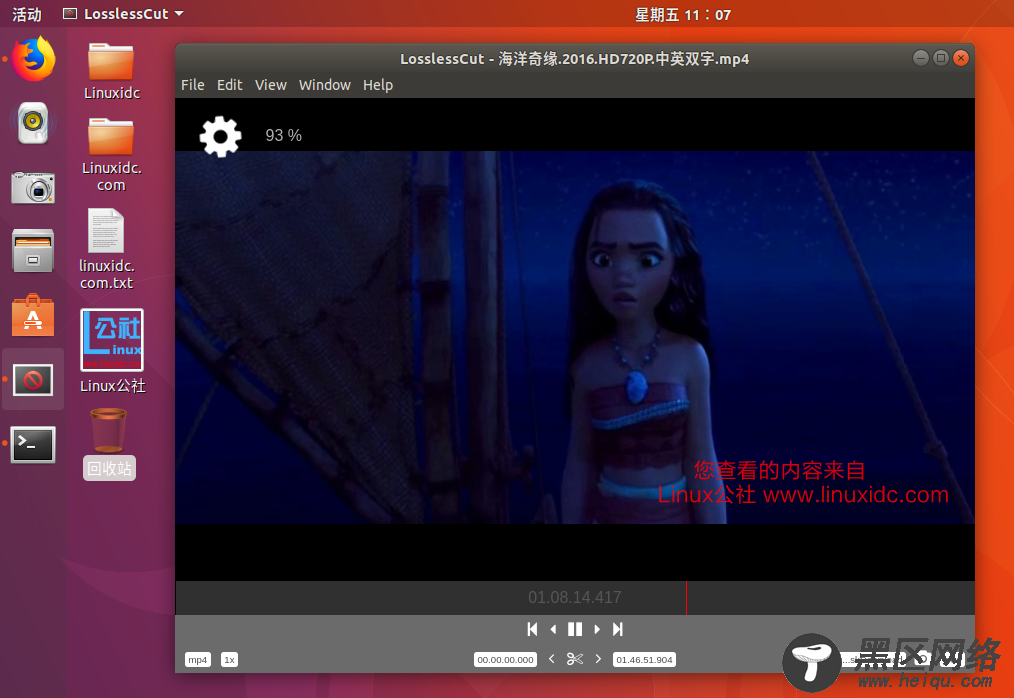Jump to the end of the video
Screen dimensions: 1014x698
(x=618, y=629)
